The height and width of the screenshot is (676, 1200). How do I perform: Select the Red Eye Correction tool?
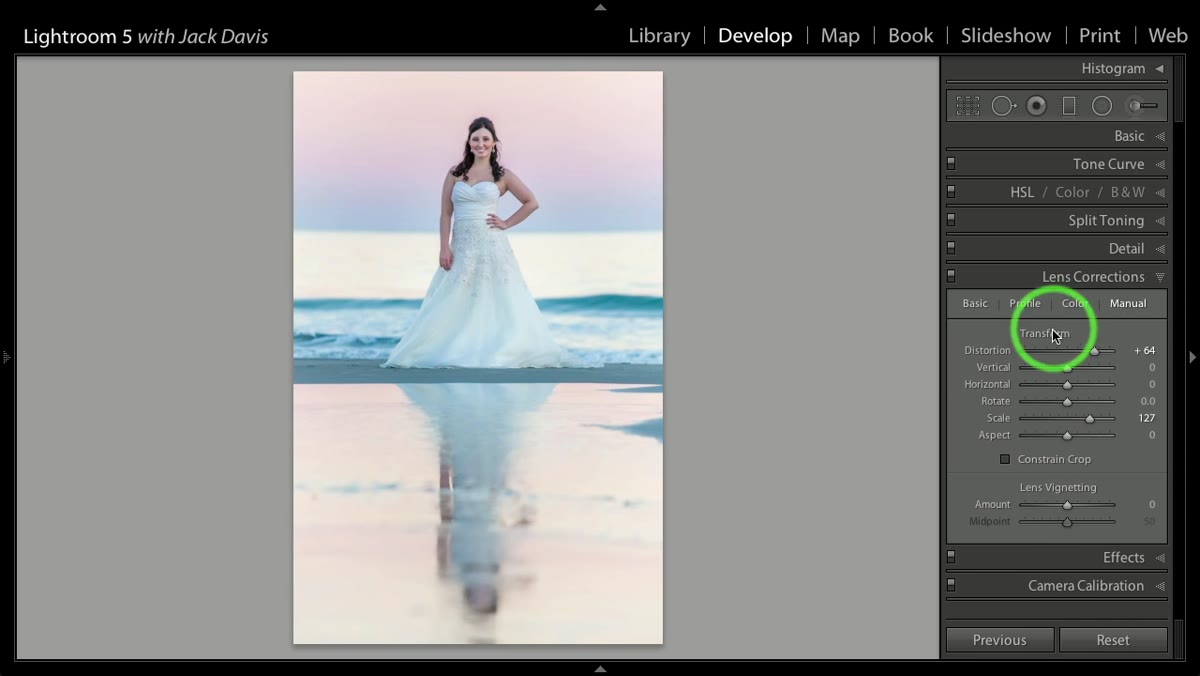pos(1036,105)
